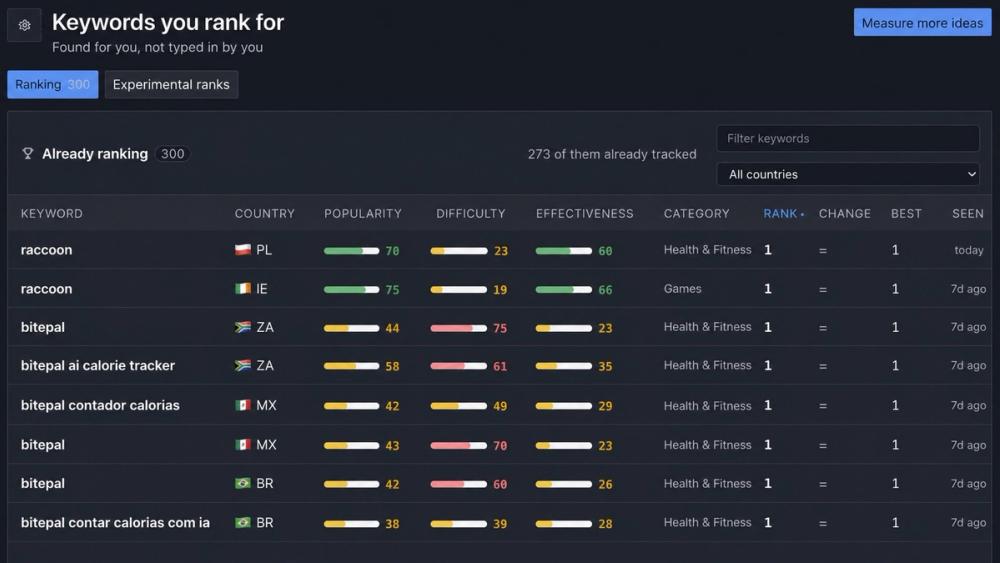Screen dimensions: 1000x563
Task: Click Mexico flag in bitepal MX row
Action: coord(242,444)
